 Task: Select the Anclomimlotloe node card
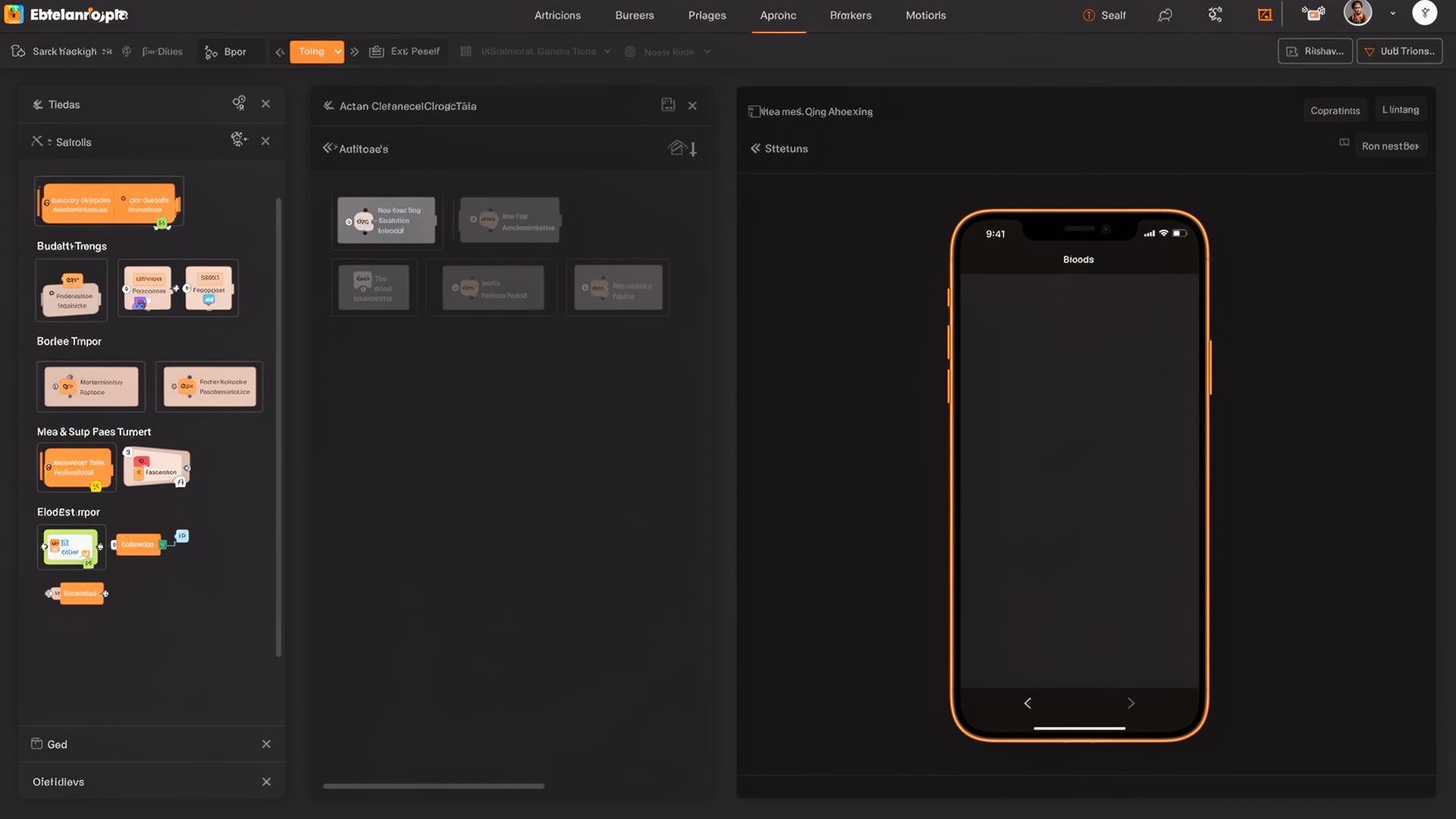pyautogui.click(x=510, y=221)
